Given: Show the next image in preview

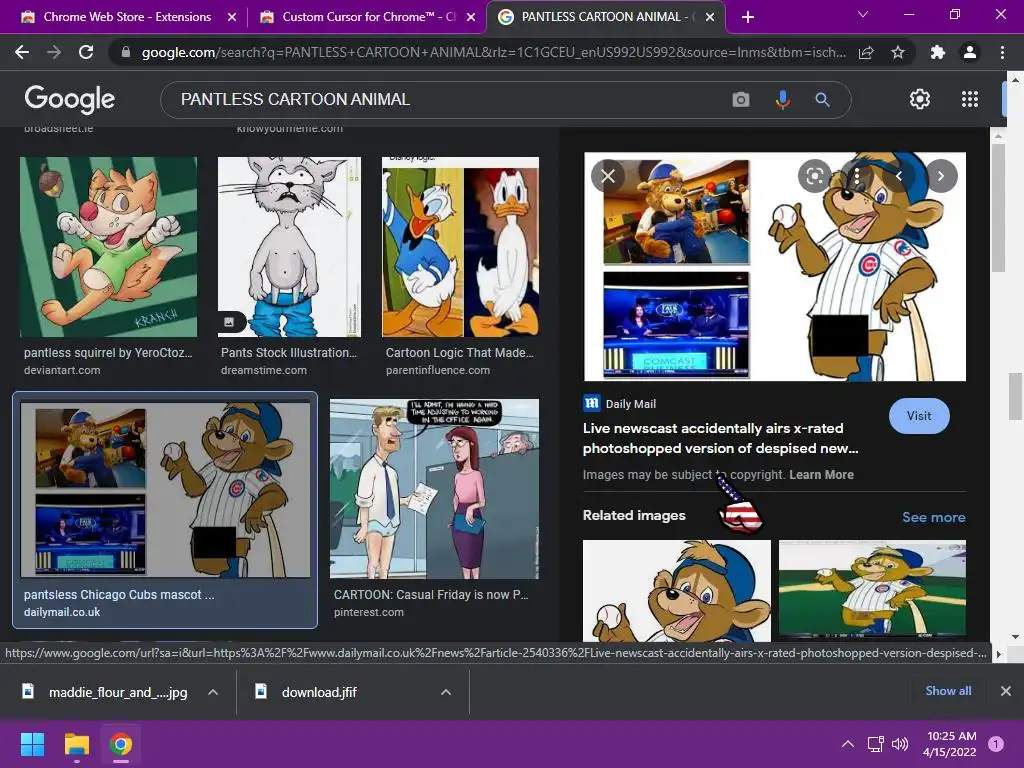Looking at the screenshot, I should point(941,176).
